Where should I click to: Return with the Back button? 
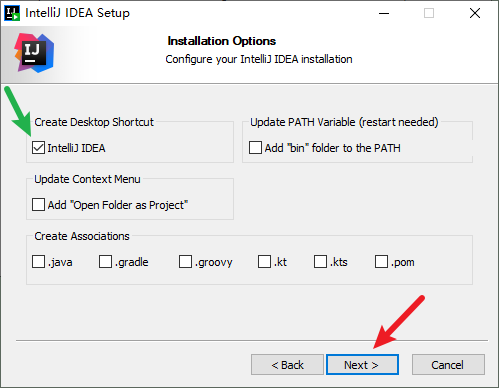[x=287, y=365]
